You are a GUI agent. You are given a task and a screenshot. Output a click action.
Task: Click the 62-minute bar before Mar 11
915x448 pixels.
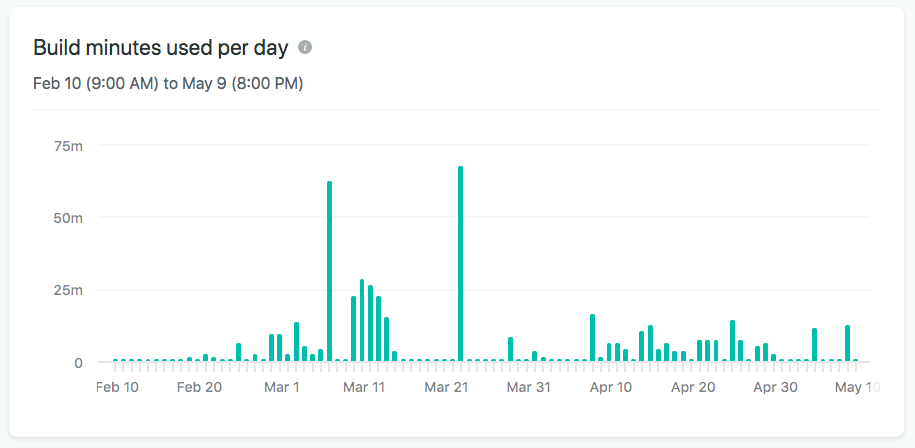tap(329, 271)
